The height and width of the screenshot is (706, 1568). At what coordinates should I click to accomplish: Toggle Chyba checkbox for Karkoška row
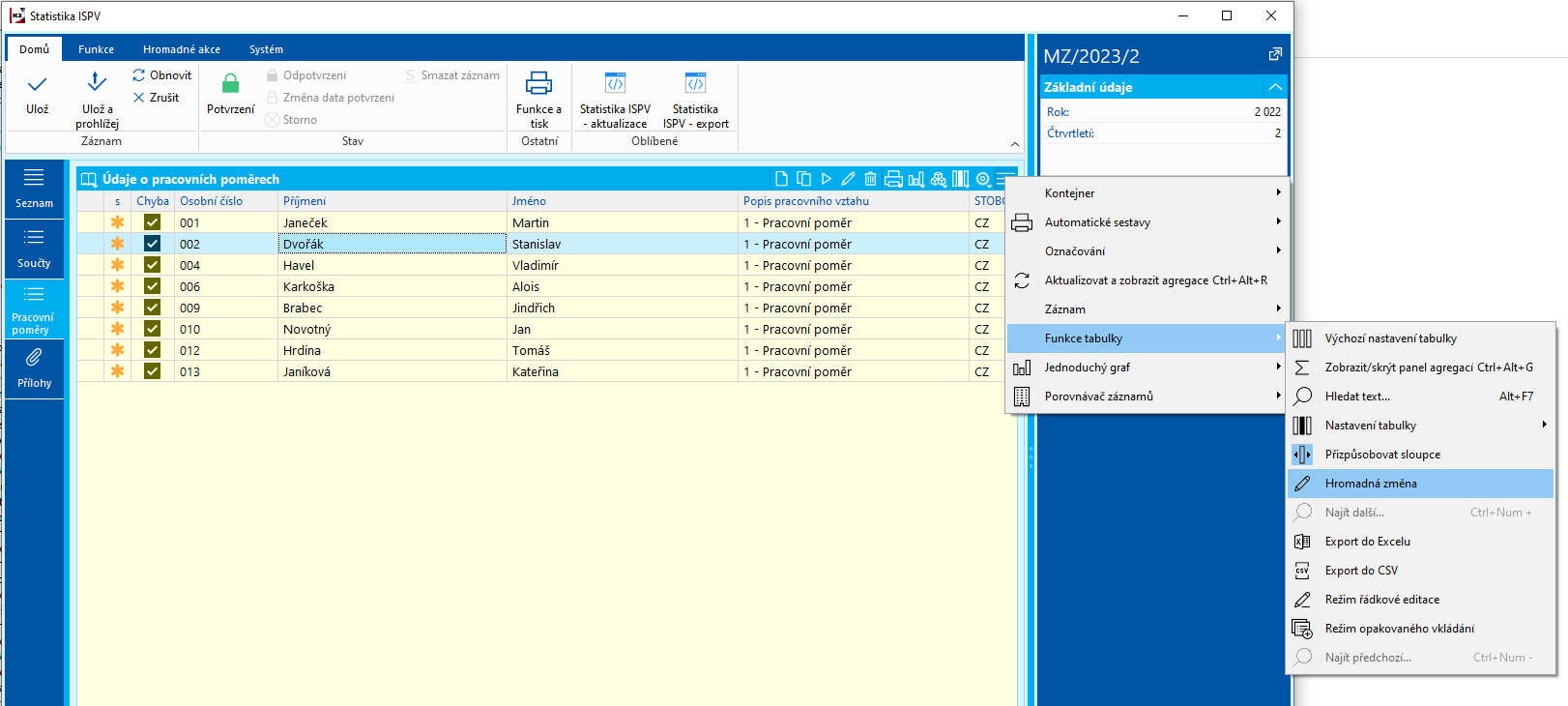[x=152, y=286]
